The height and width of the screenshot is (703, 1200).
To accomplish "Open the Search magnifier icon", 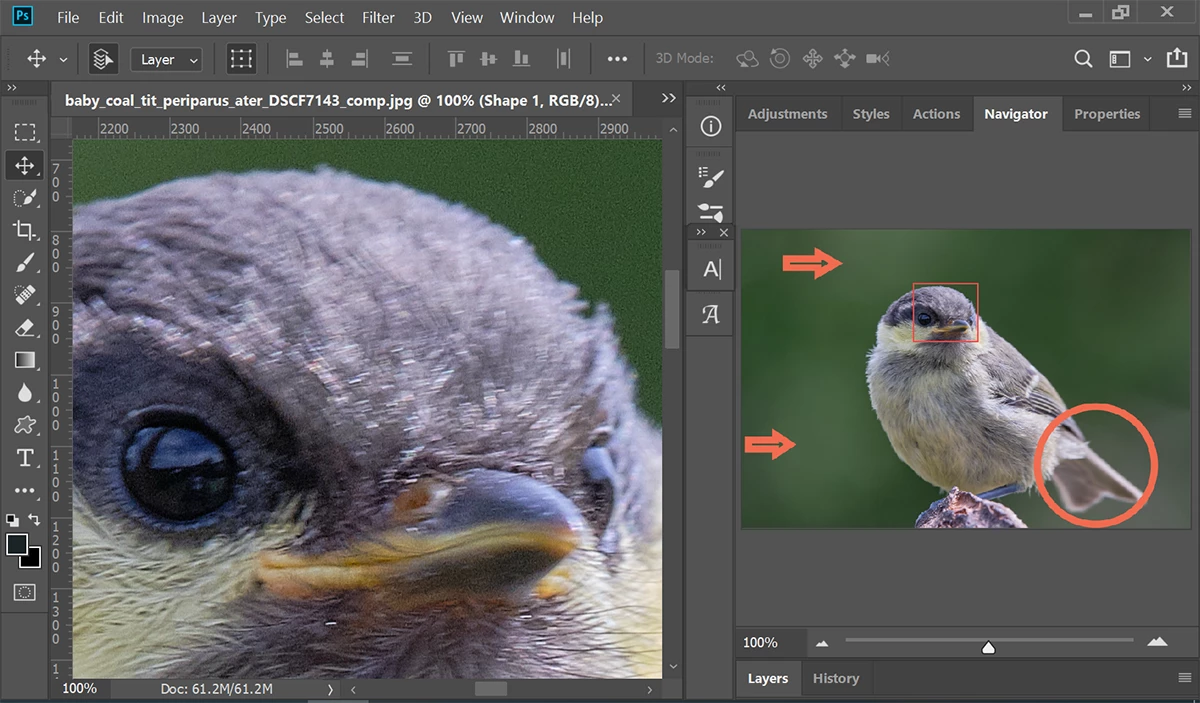I will click(x=1083, y=59).
